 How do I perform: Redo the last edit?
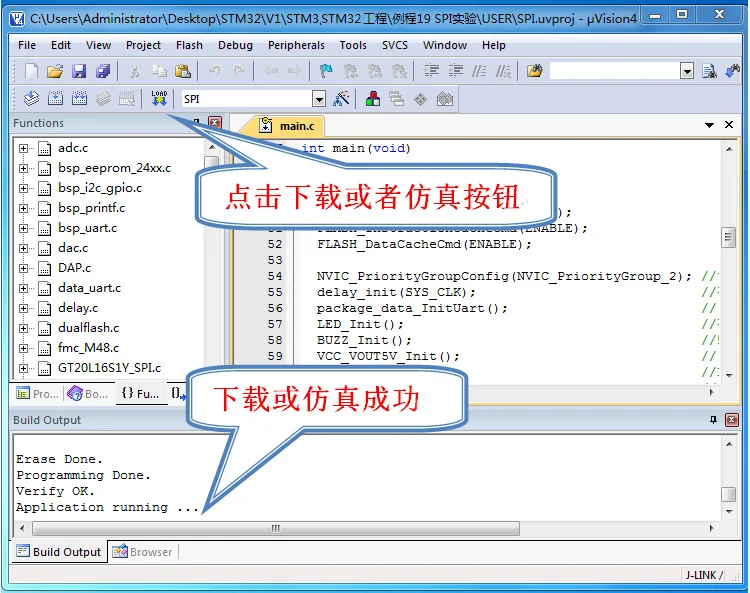239,71
